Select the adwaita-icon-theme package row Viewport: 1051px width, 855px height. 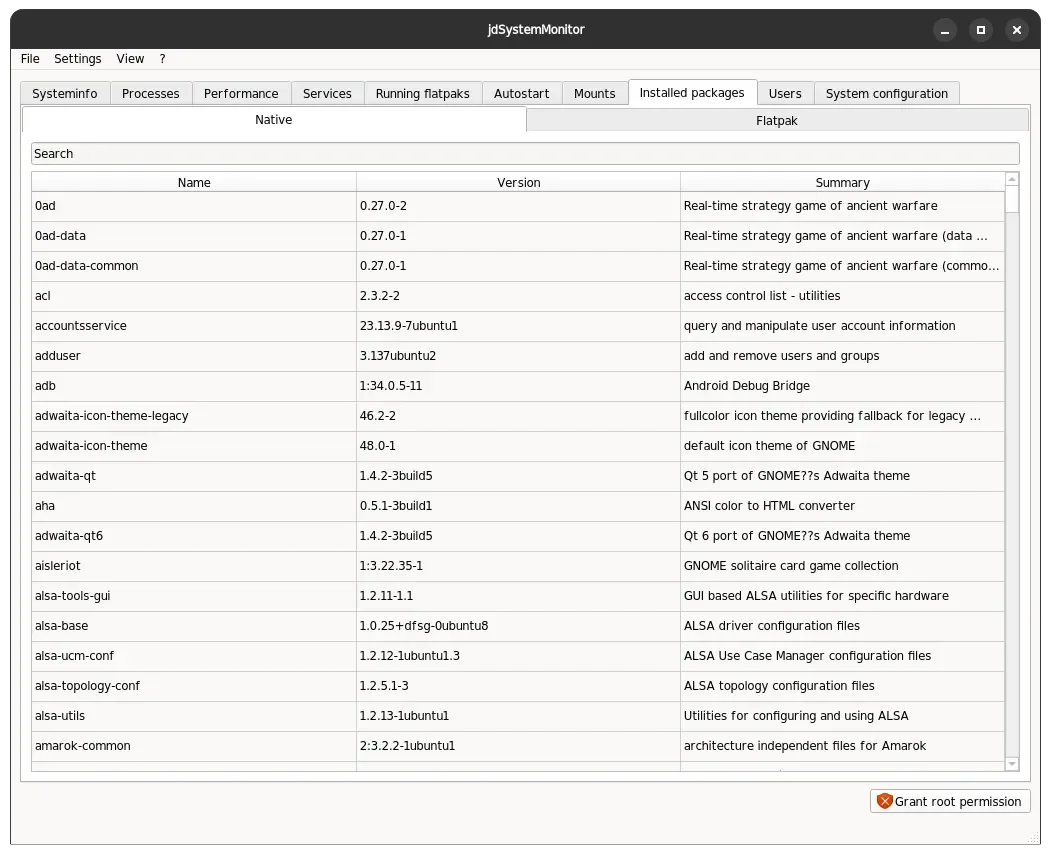click(517, 446)
